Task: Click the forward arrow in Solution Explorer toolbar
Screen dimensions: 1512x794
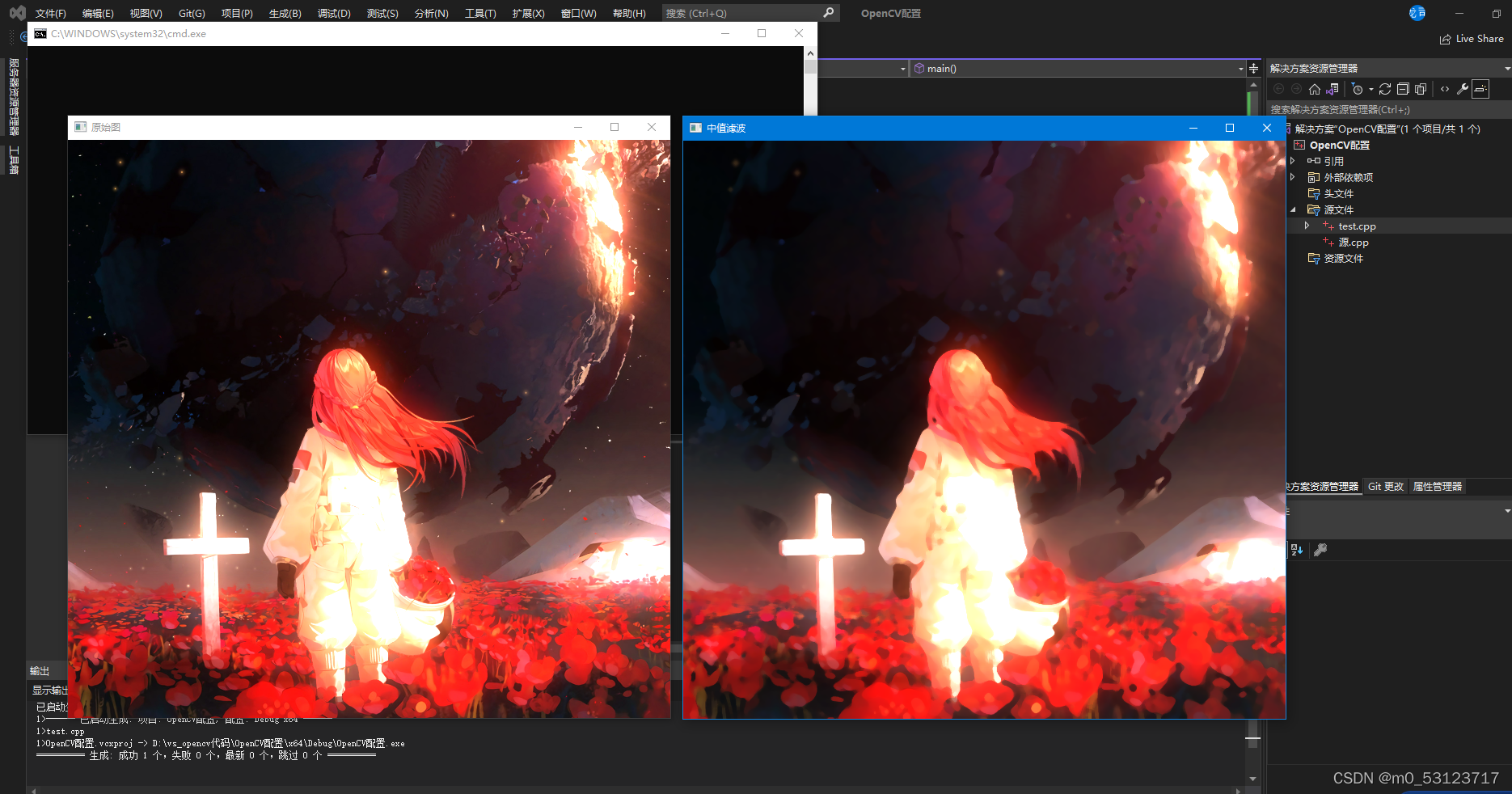Action: click(1296, 89)
